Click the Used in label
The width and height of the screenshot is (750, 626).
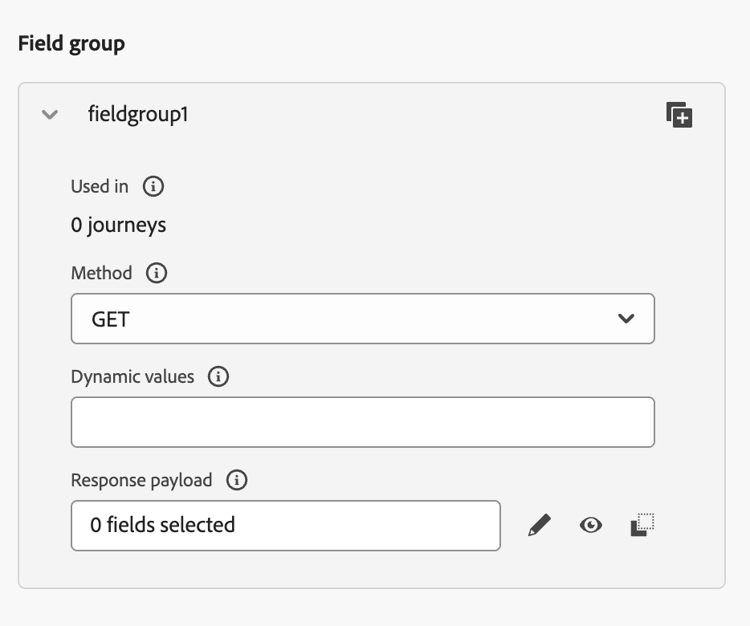100,186
